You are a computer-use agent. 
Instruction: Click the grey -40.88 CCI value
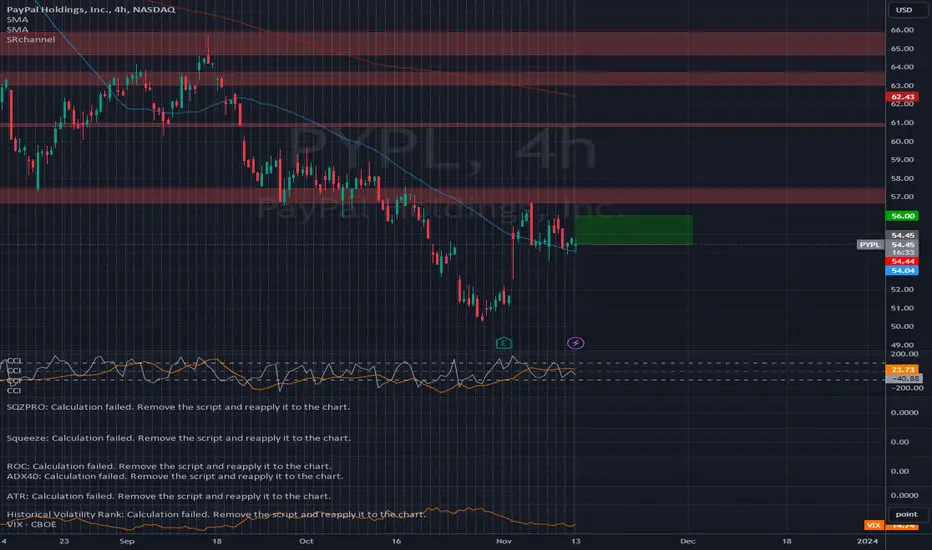click(904, 379)
